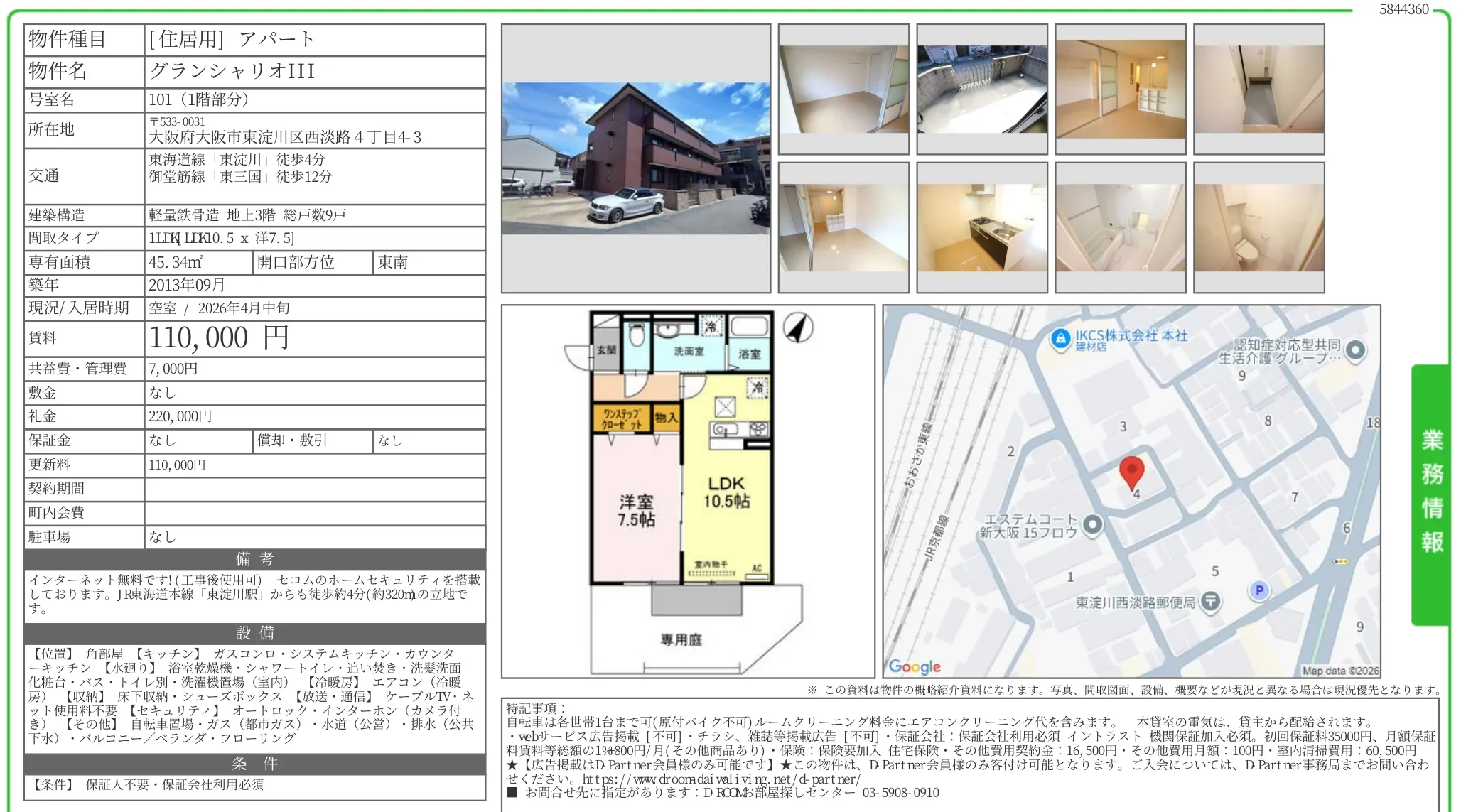Click the エステムコート新大阪 map marker icon

(1093, 525)
